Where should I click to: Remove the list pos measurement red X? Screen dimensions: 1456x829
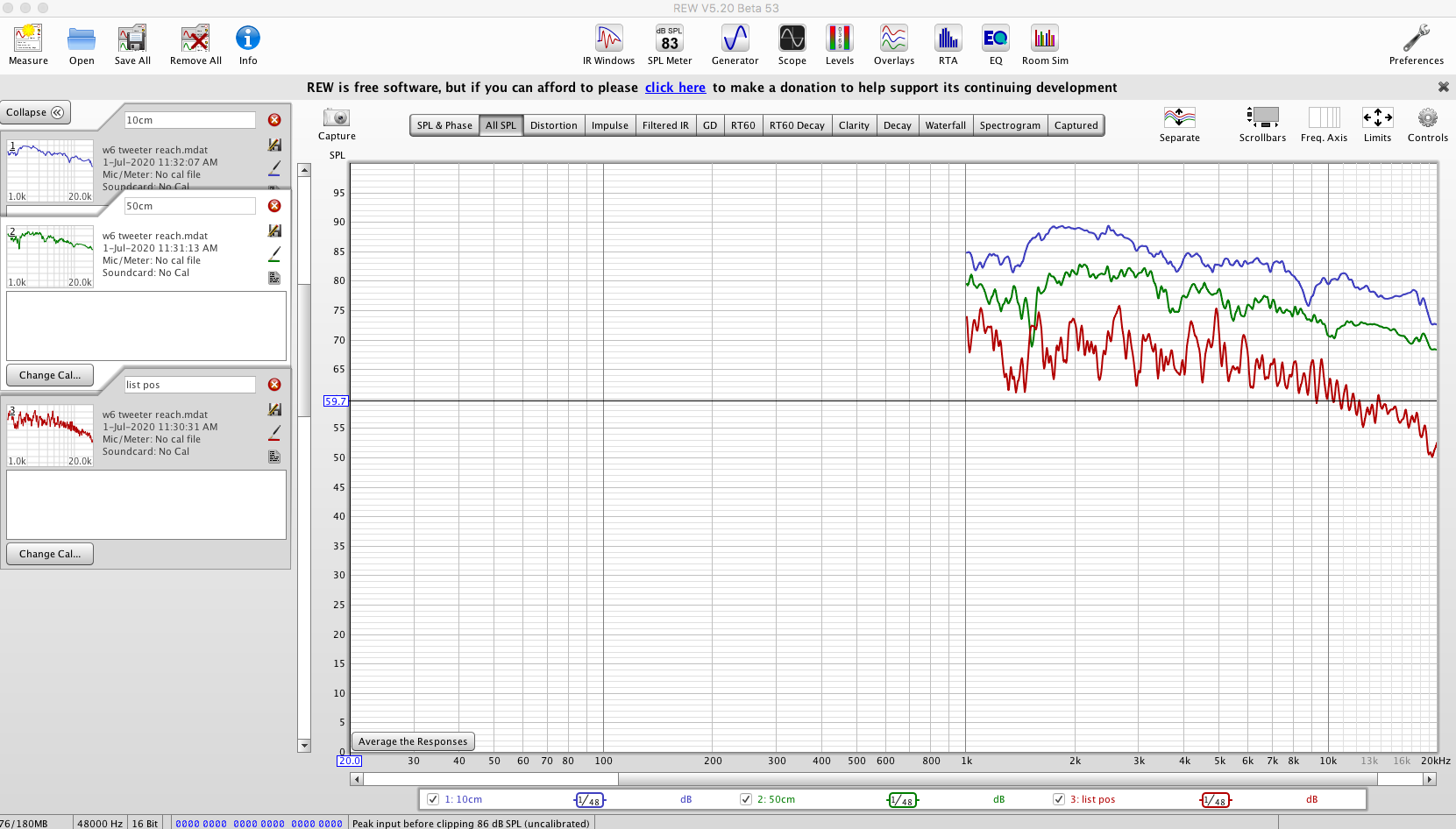274,385
